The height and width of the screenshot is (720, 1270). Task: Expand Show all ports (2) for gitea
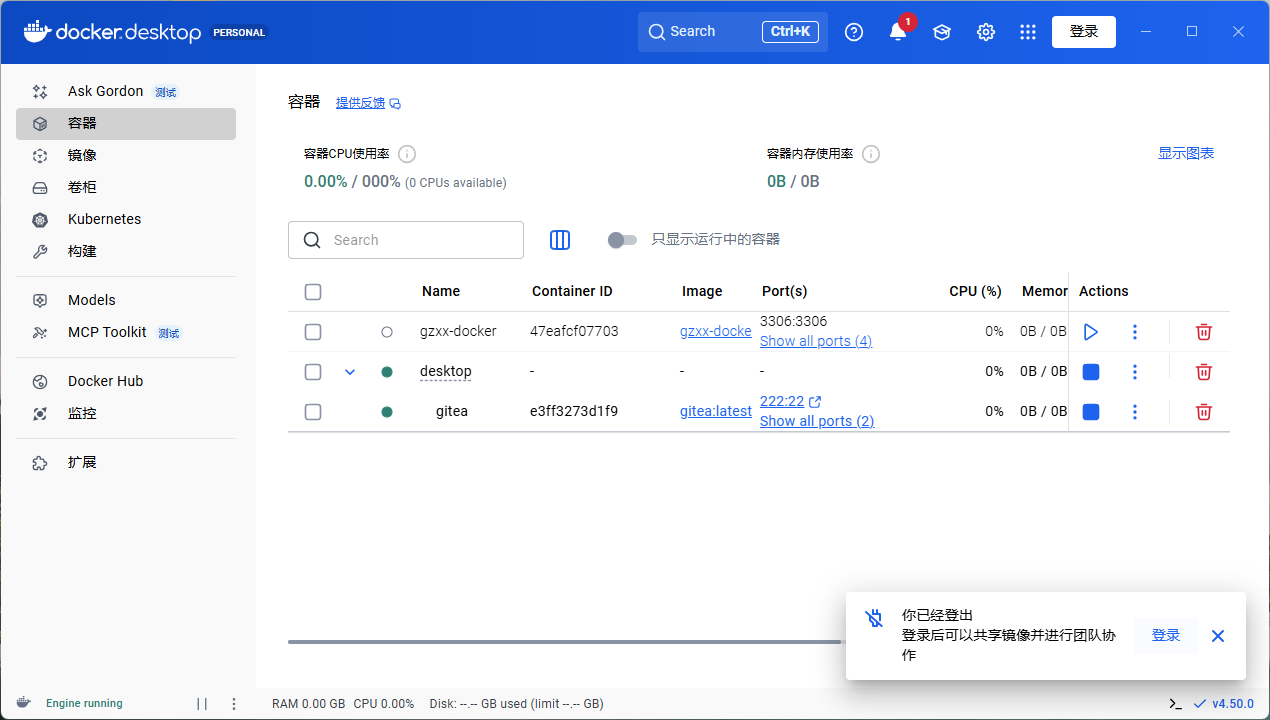[x=817, y=421]
